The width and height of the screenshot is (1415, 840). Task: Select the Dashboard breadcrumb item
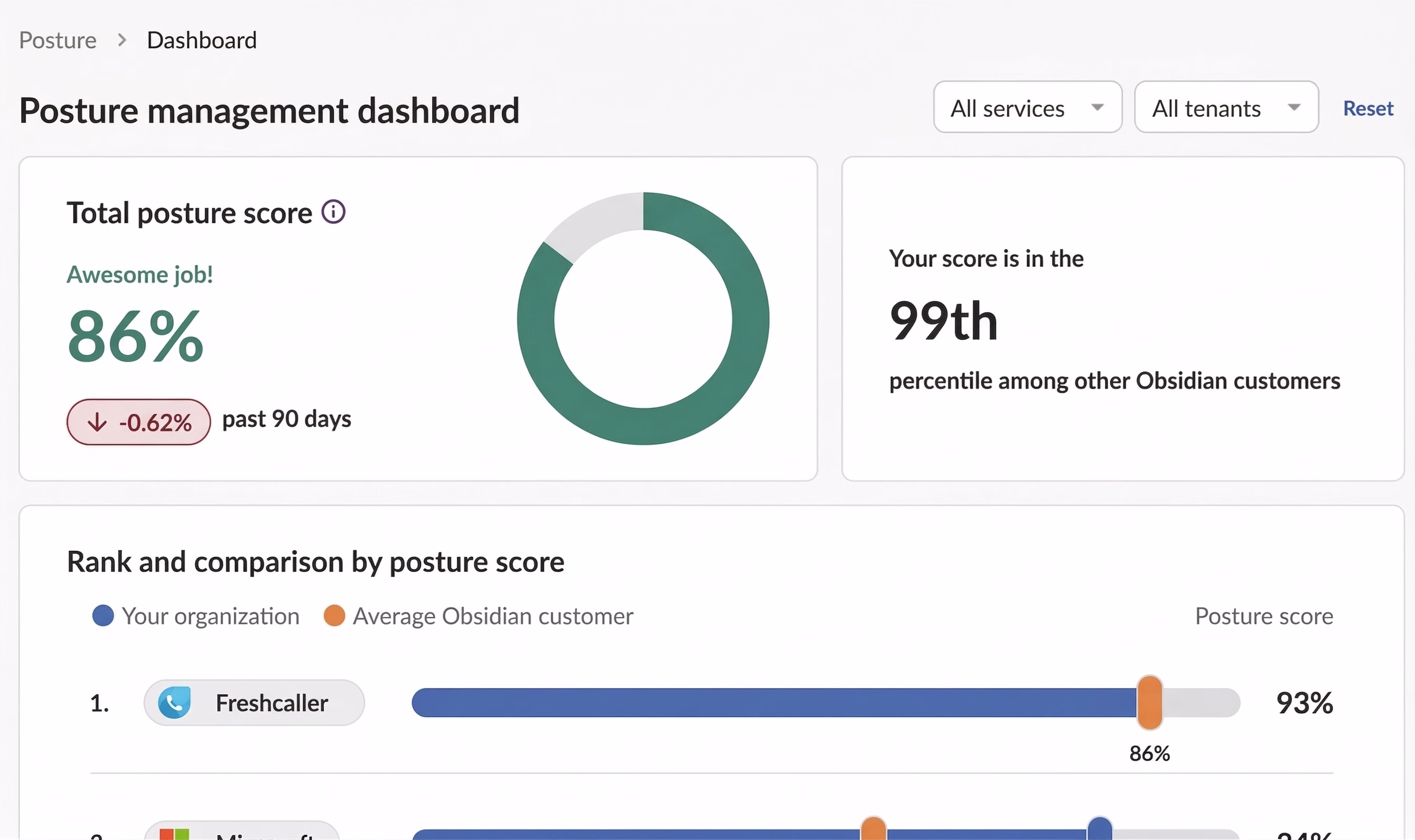(202, 40)
